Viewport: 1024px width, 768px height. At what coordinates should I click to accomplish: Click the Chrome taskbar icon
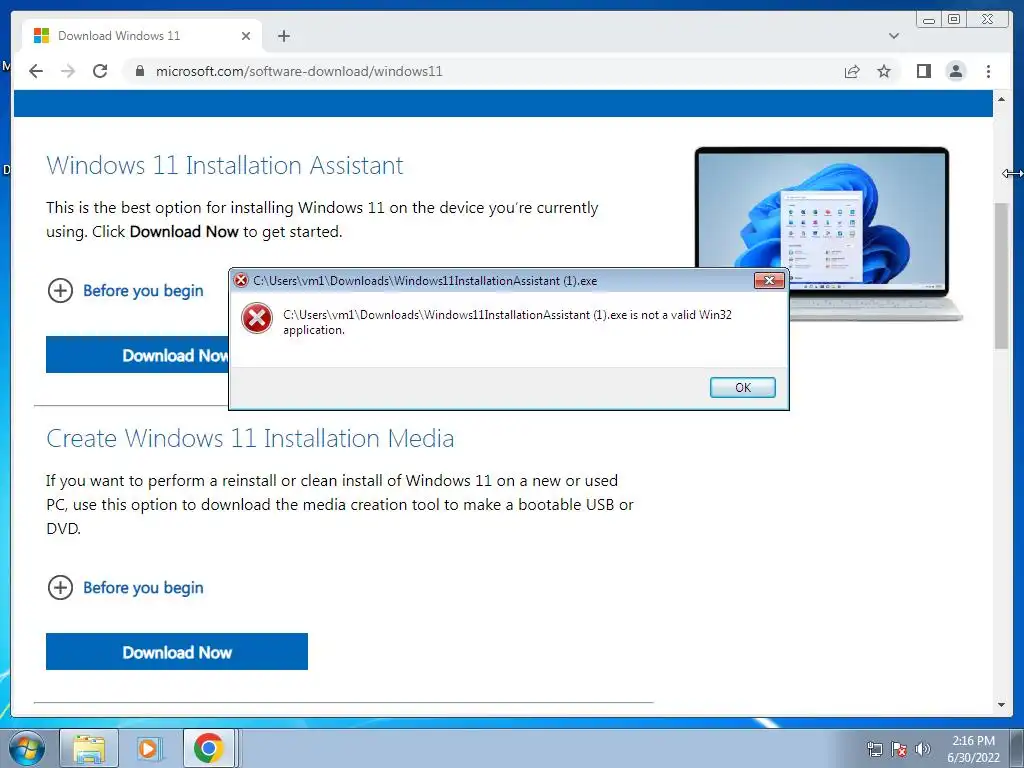click(208, 748)
